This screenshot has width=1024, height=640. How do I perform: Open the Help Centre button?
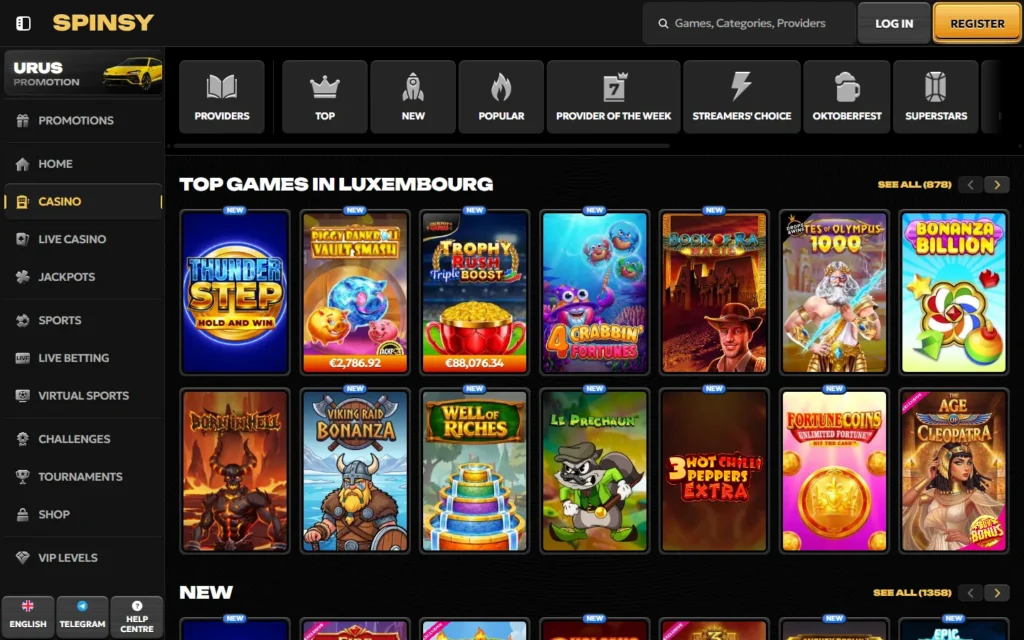pyautogui.click(x=136, y=615)
